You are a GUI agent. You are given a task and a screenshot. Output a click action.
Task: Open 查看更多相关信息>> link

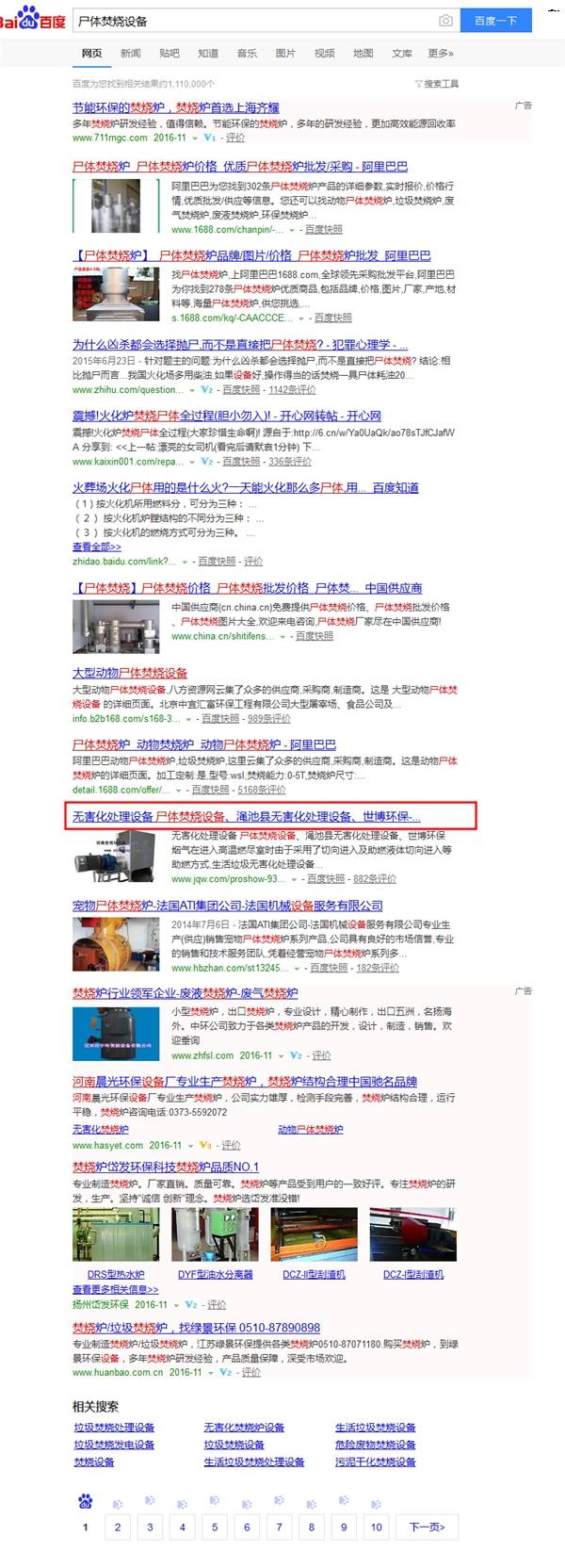click(115, 1289)
